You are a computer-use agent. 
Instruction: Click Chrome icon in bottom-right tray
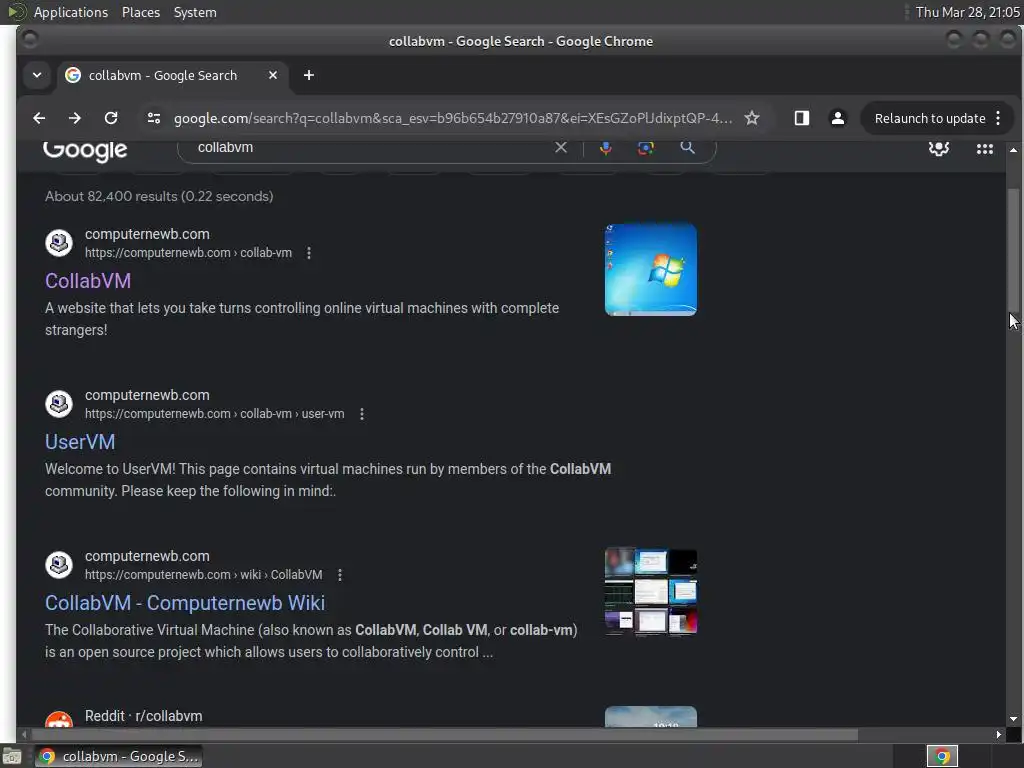[942, 756]
